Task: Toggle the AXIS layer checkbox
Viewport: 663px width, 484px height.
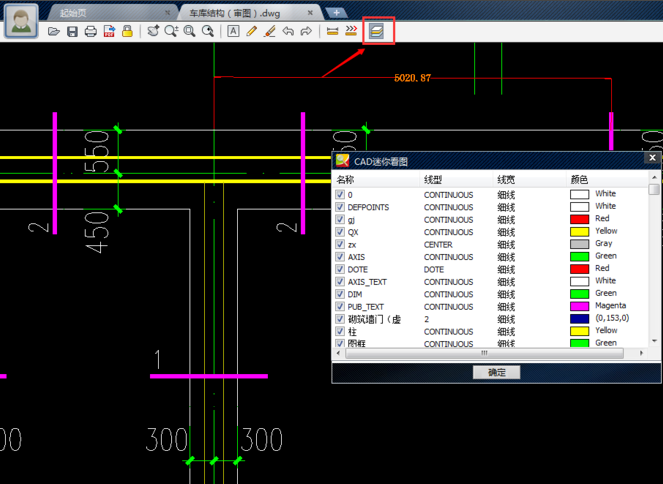Action: click(x=340, y=257)
